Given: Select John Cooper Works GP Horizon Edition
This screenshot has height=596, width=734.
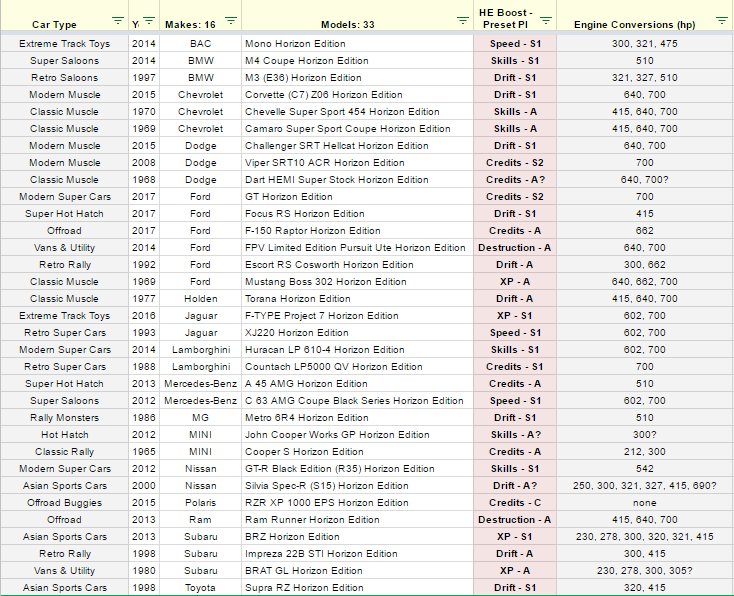Looking at the screenshot, I should [x=357, y=435].
